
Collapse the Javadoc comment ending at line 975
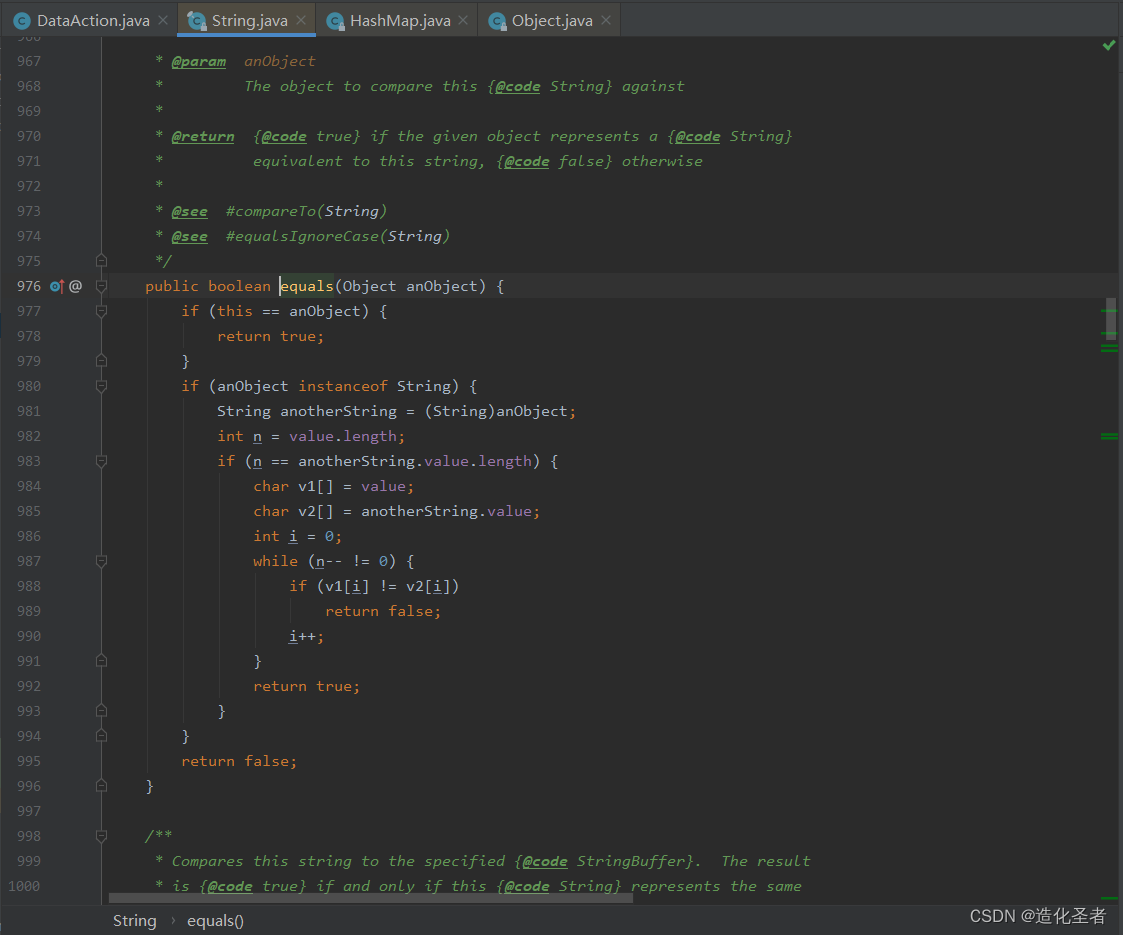tap(102, 261)
